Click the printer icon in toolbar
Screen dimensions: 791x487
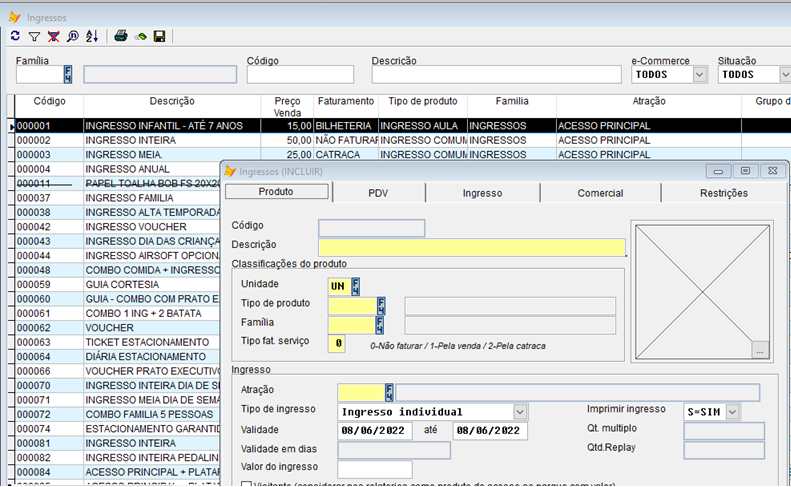click(x=121, y=36)
